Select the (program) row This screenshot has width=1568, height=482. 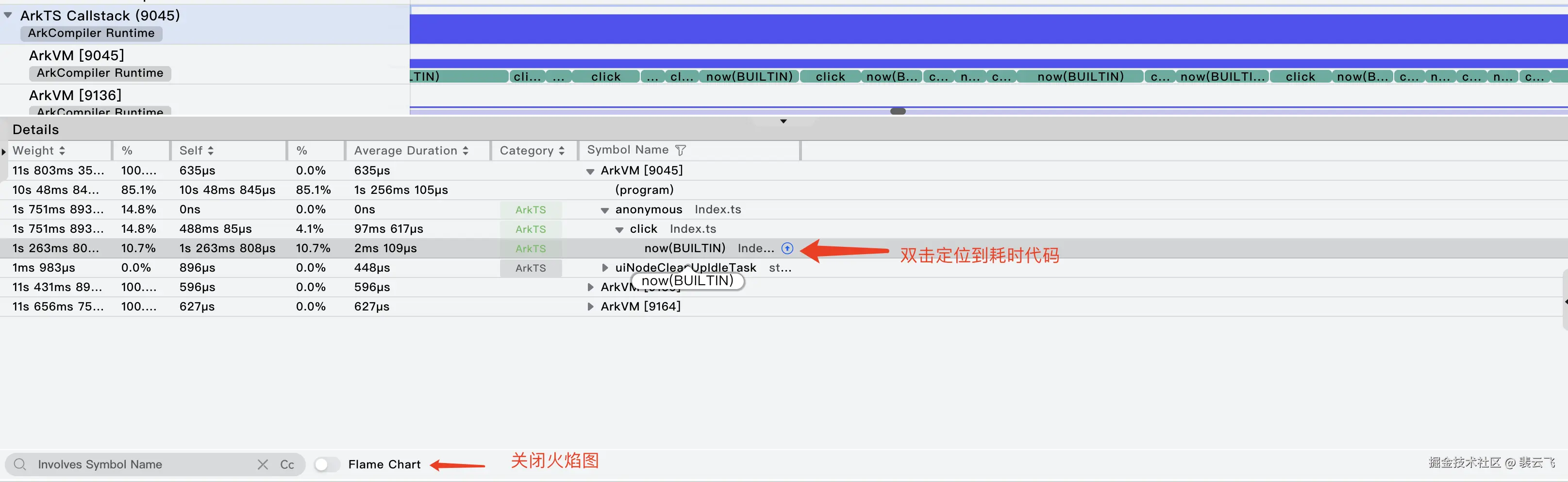[x=784, y=189]
